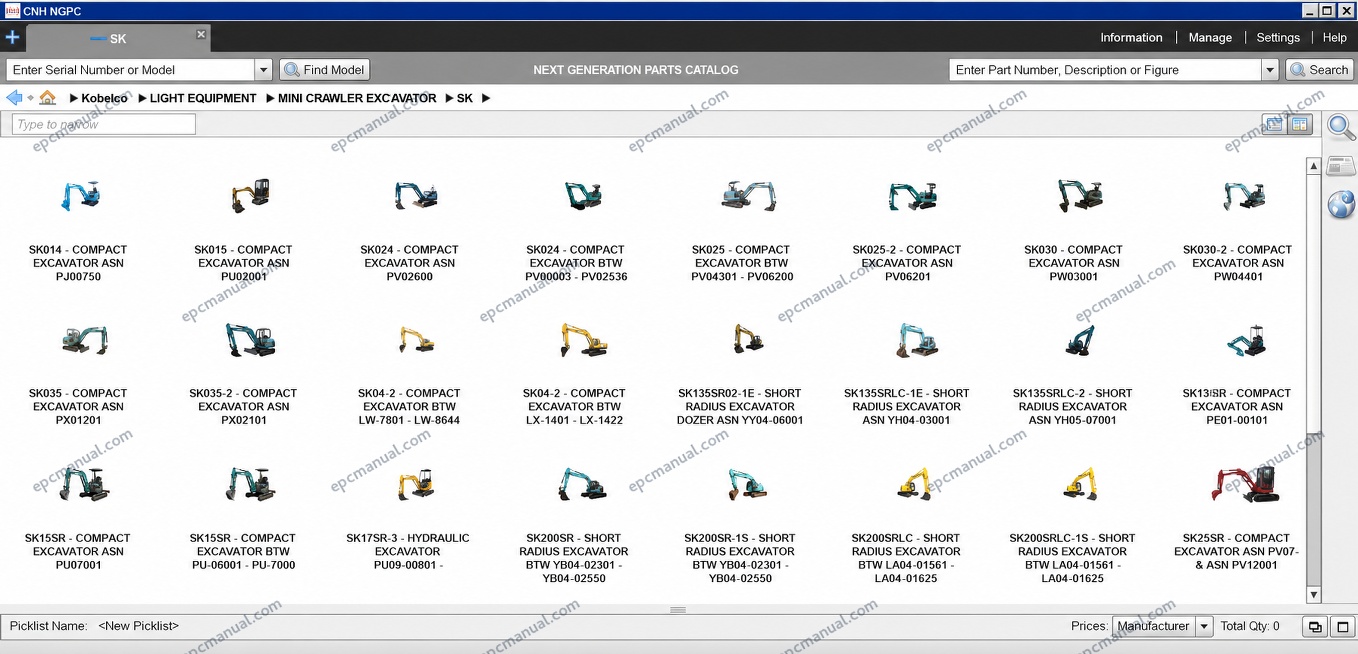
Task: Click scrollbar up arrow in catalog list
Action: pos(1314,167)
